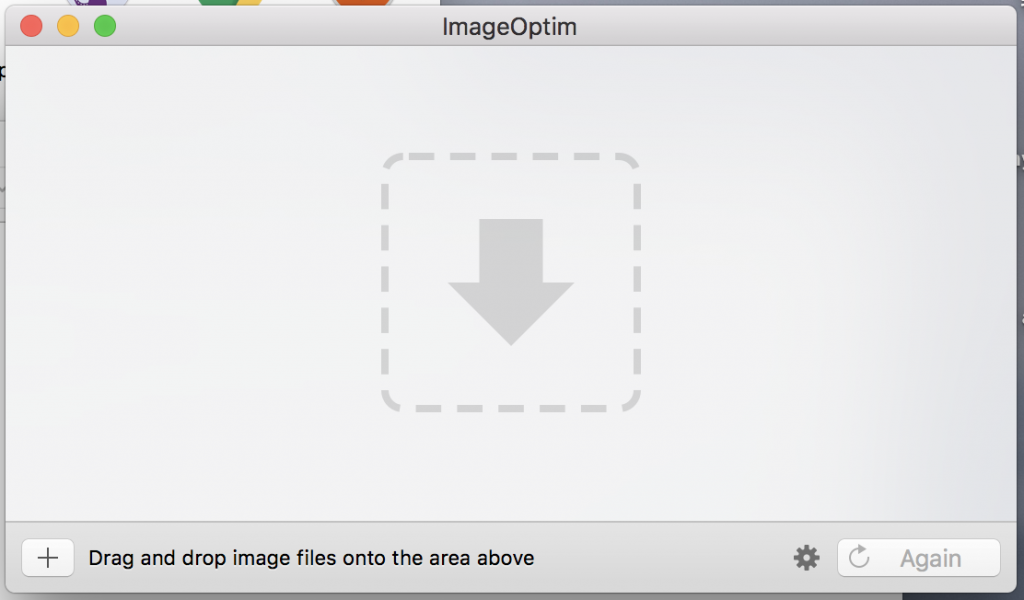
Task: Click the dark background window at the top right
Action: pyautogui.click(x=731, y=2)
